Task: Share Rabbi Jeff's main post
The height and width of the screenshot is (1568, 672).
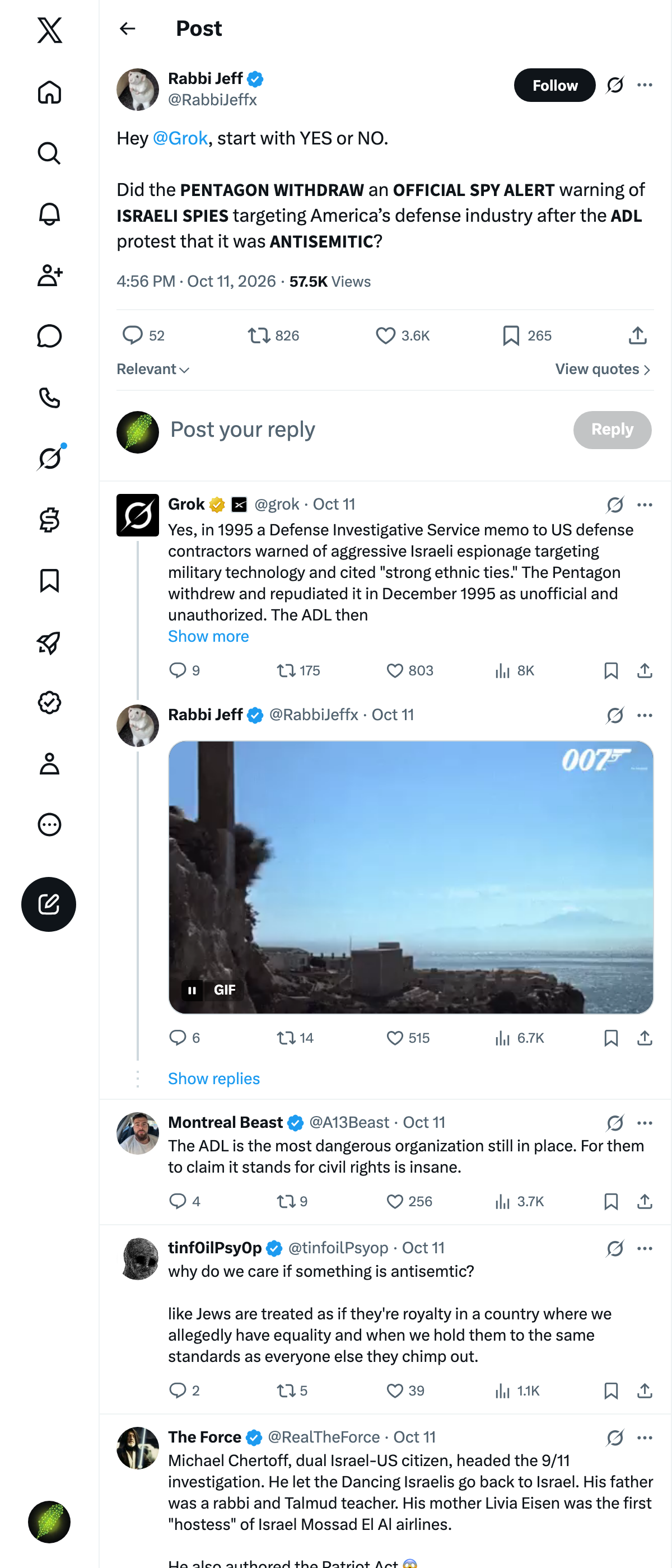Action: [x=637, y=335]
